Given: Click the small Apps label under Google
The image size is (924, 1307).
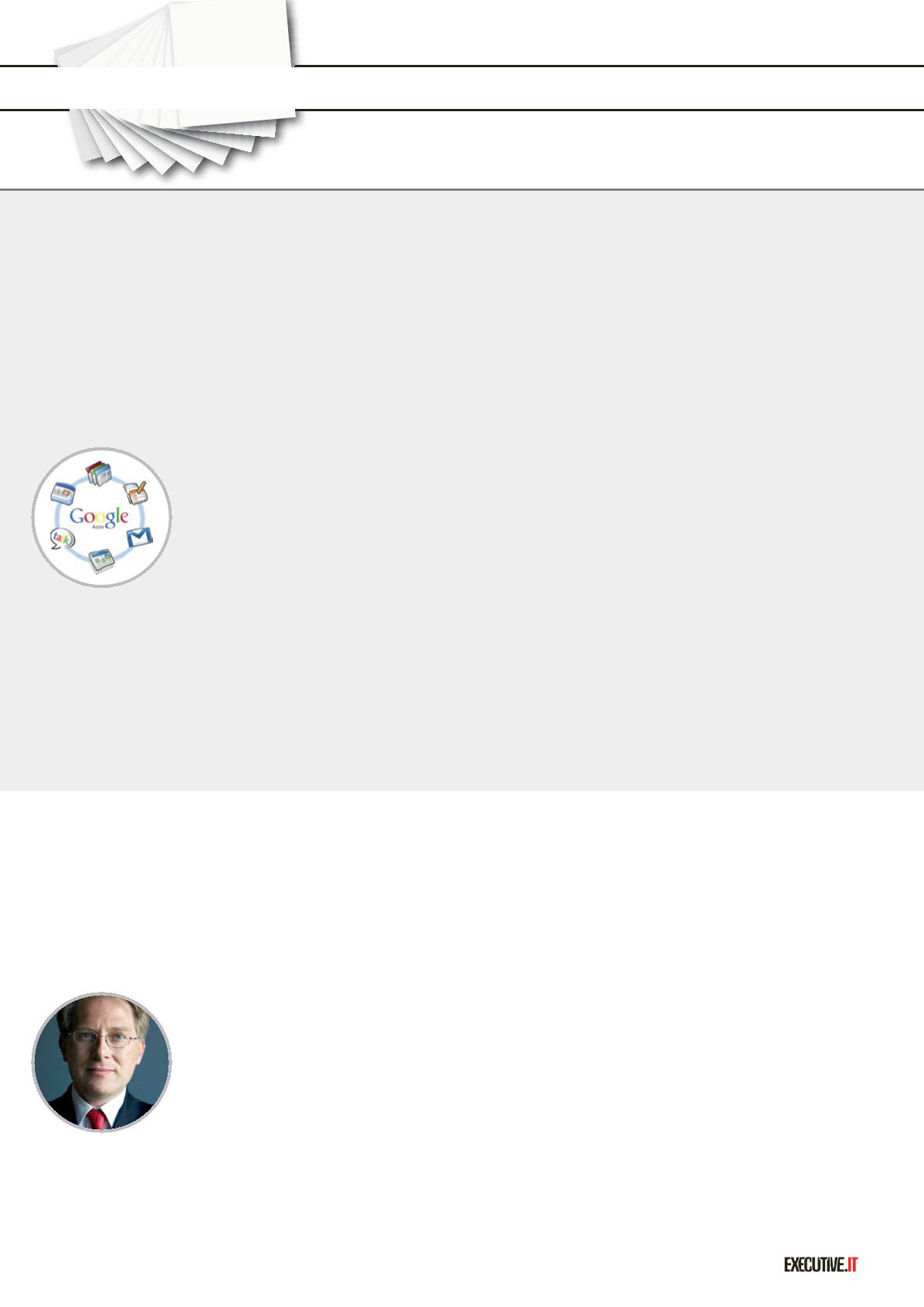Looking at the screenshot, I should (x=98, y=527).
